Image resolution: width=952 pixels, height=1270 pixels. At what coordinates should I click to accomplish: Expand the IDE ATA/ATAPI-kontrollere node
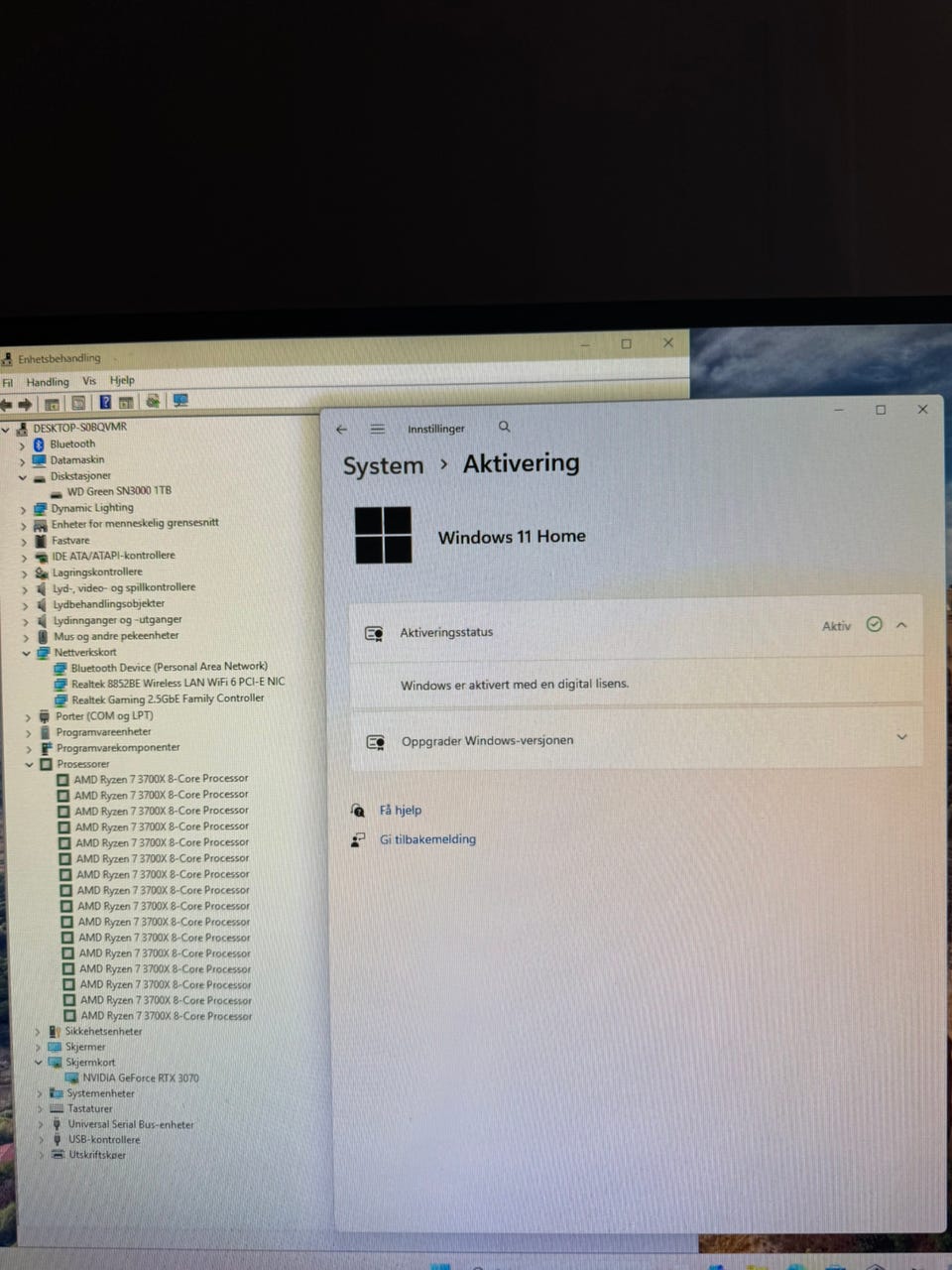[x=25, y=558]
